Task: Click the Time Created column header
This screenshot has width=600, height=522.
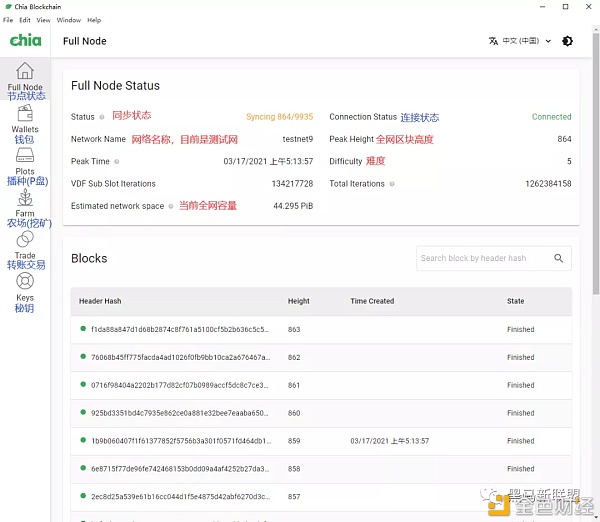Action: coord(372,301)
